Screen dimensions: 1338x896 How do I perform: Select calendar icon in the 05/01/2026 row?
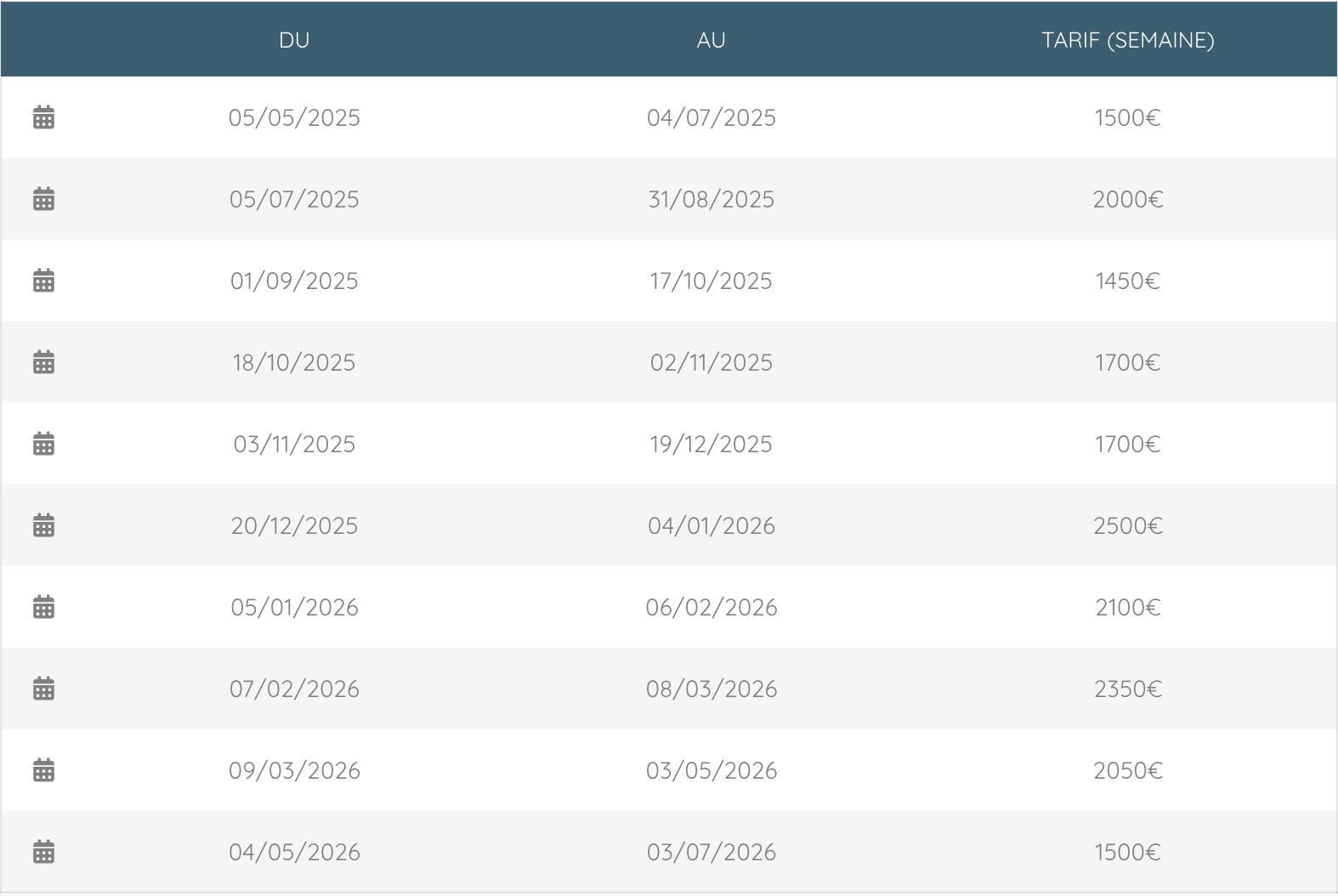[43, 607]
